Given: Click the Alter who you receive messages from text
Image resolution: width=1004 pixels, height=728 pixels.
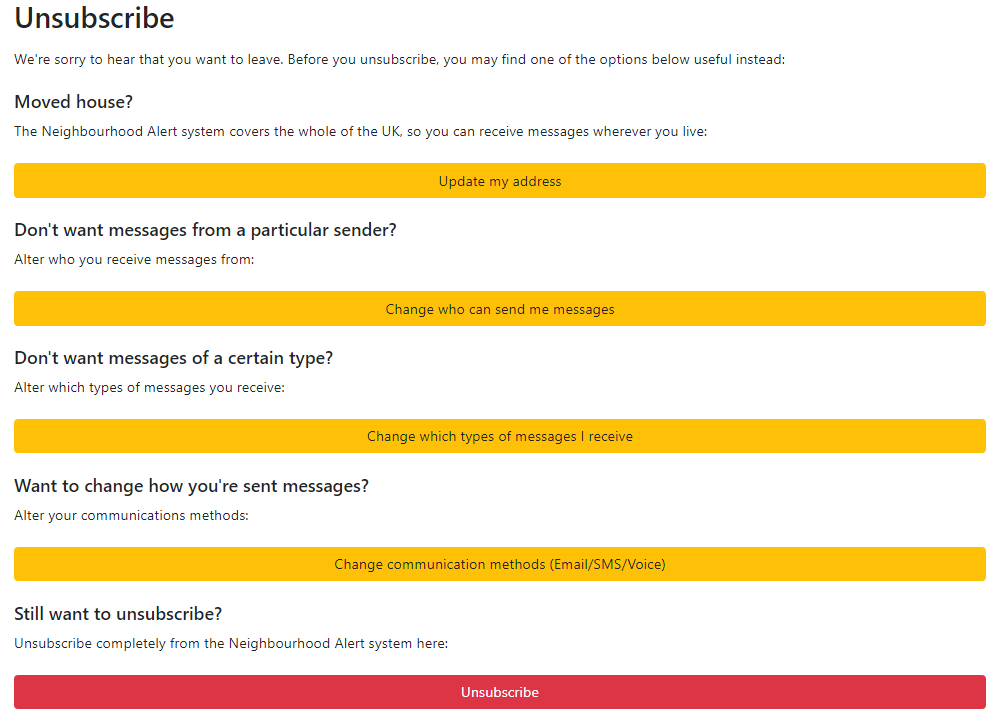Looking at the screenshot, I should pyautogui.click(x=134, y=259).
